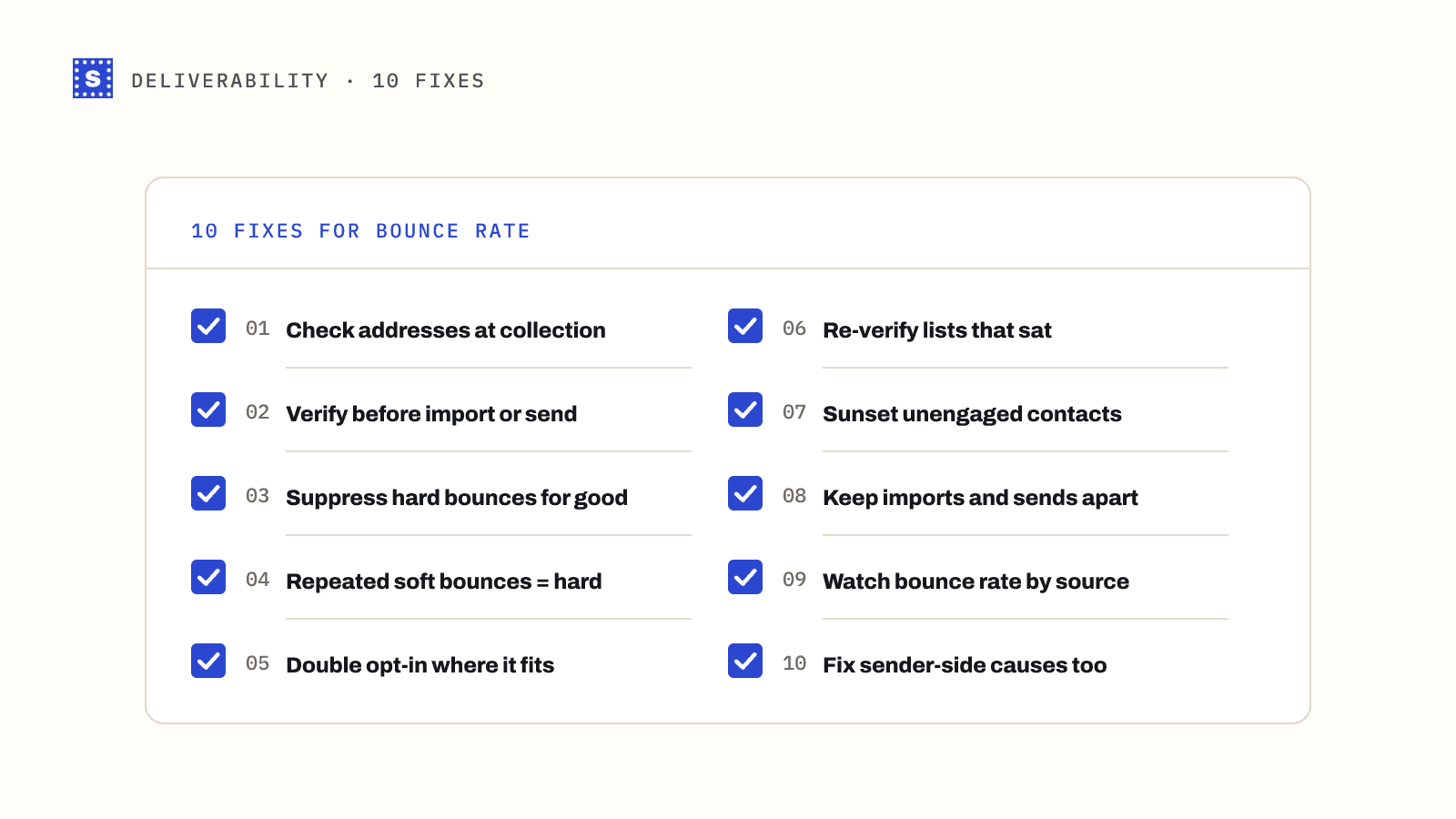Uncheck Double opt-in where it fits

tap(208, 661)
